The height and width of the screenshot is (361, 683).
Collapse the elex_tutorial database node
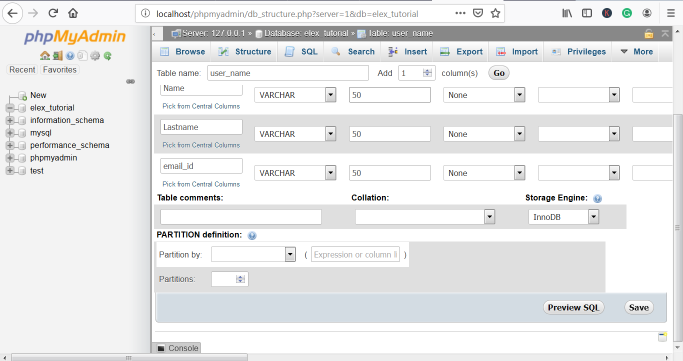pyautogui.click(x=10, y=108)
